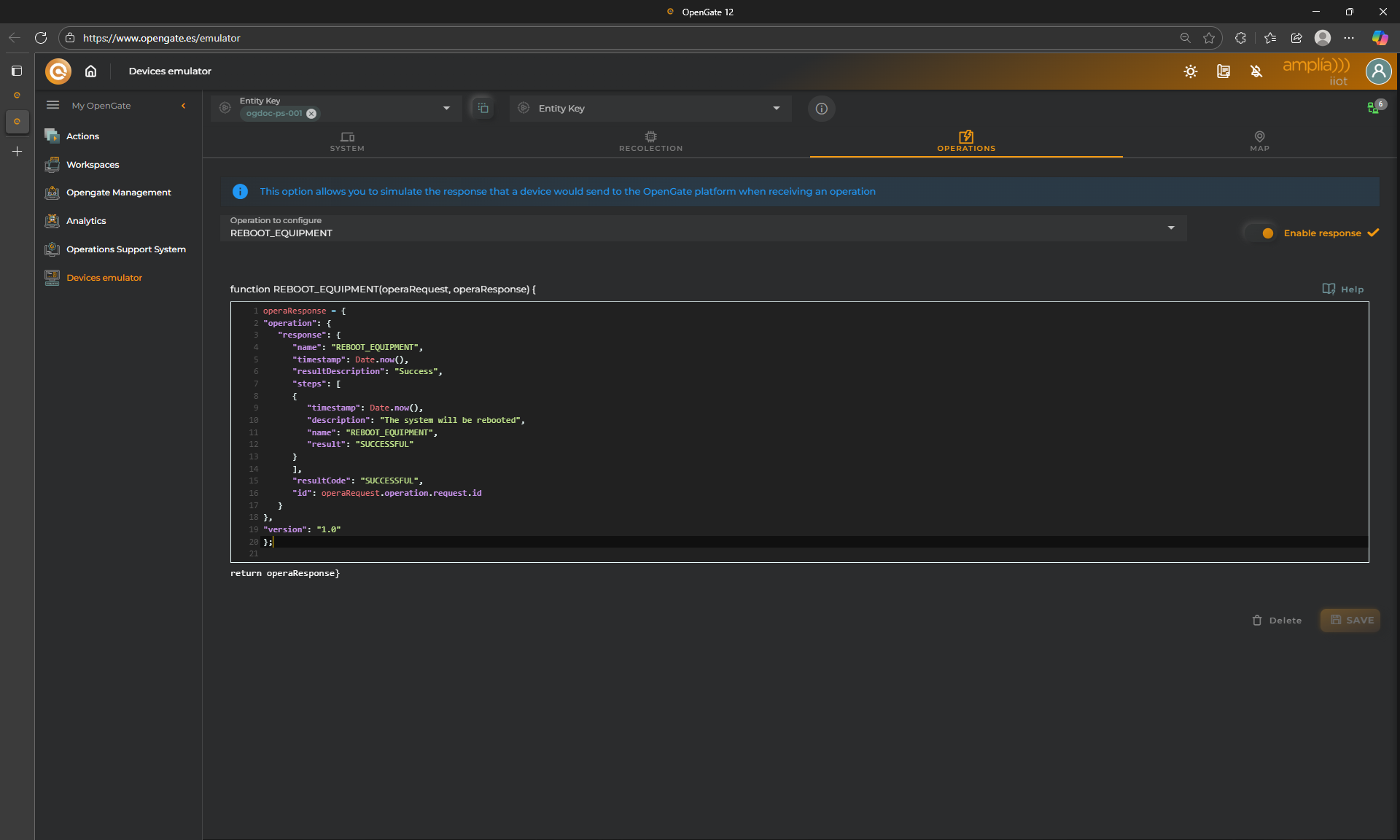Open the Help link above editor
The height and width of the screenshot is (840, 1400).
pyautogui.click(x=1343, y=289)
